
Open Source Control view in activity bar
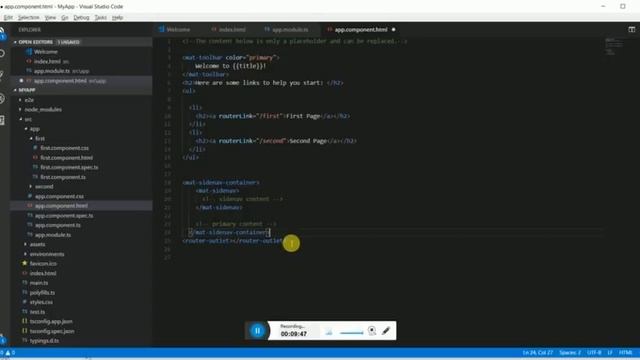click(2, 75)
